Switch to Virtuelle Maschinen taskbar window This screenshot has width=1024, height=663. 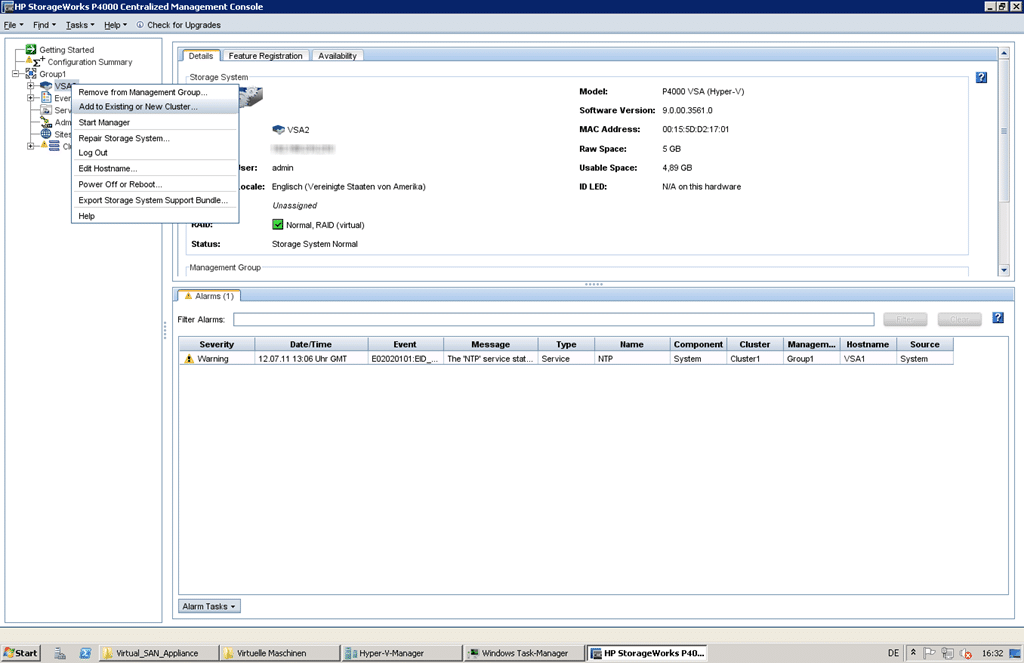pyautogui.click(x=279, y=653)
